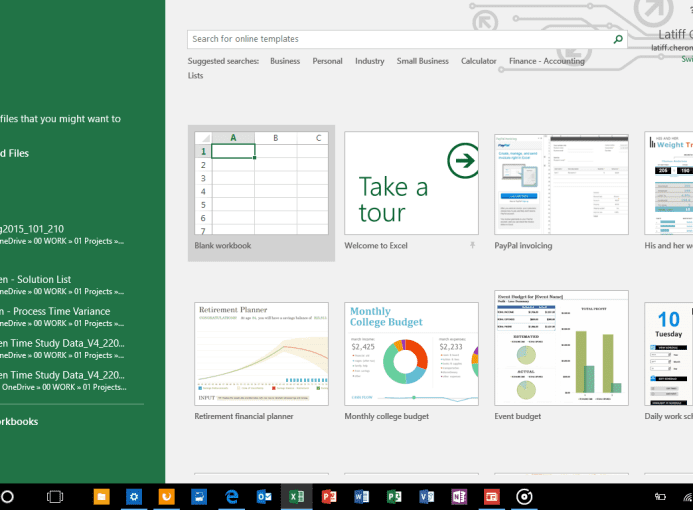This screenshot has width=693, height=510.
Task: Open Outlook from the taskbar
Action: coord(264,497)
